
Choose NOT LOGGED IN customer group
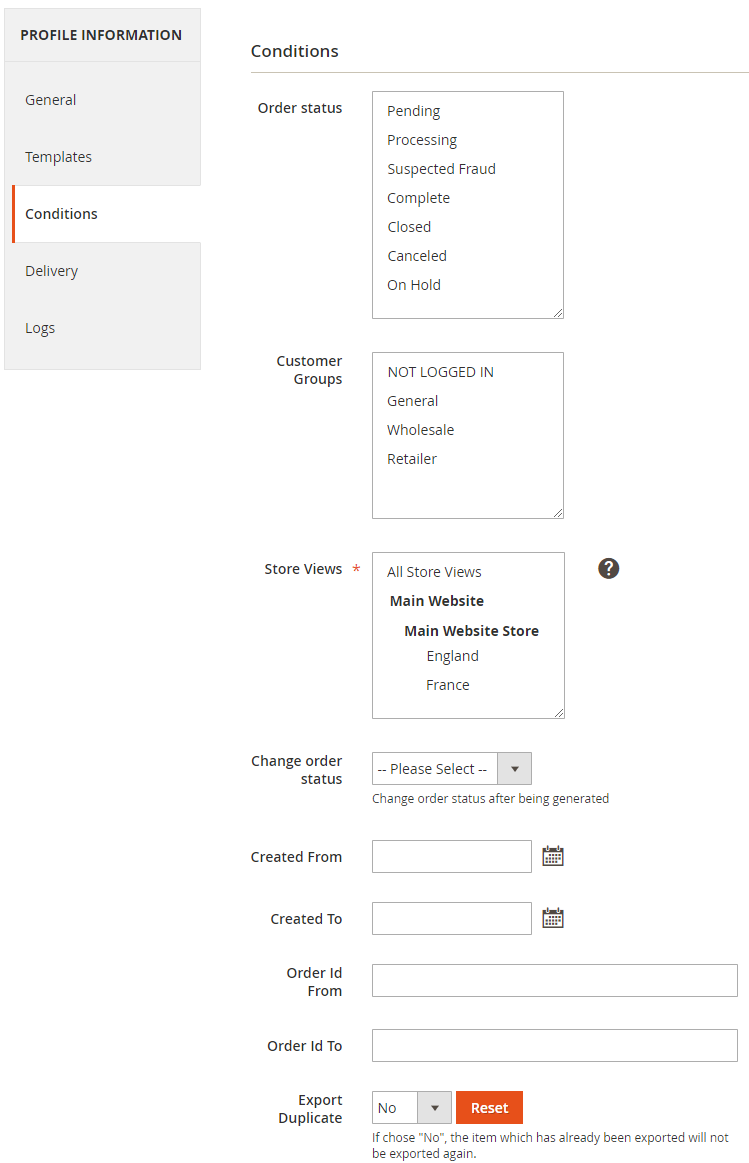pos(440,372)
